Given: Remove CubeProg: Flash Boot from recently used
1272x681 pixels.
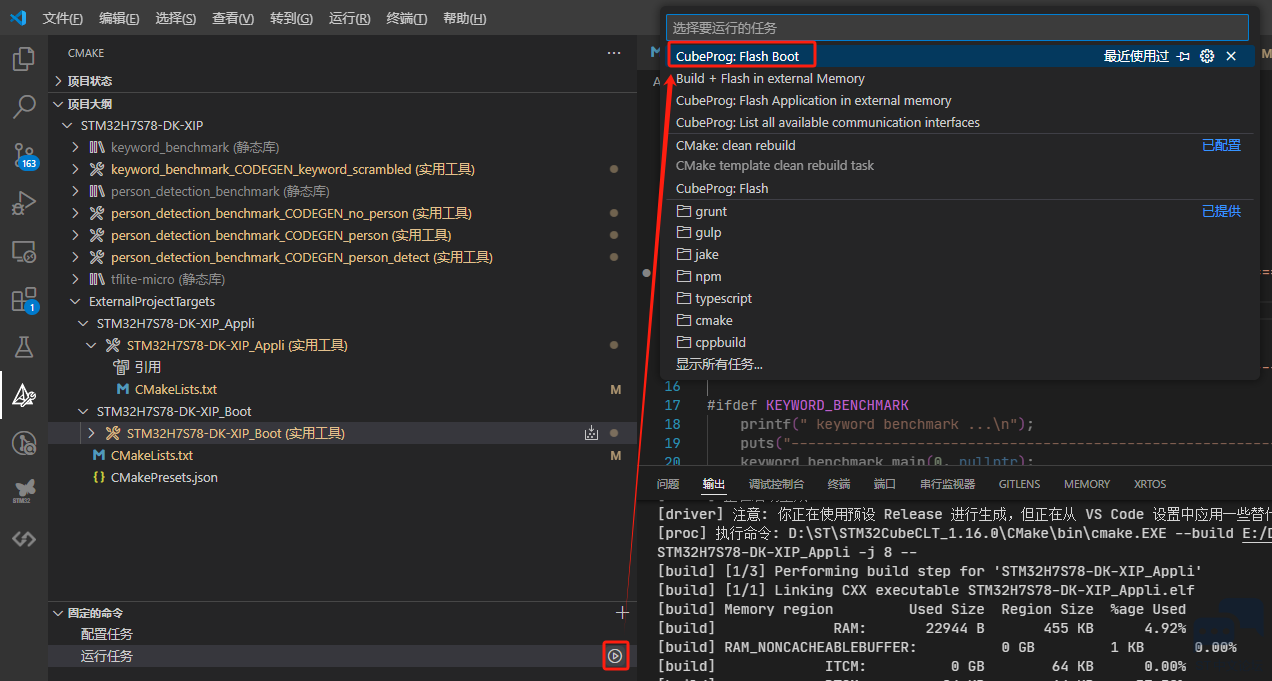Looking at the screenshot, I should 1231,56.
